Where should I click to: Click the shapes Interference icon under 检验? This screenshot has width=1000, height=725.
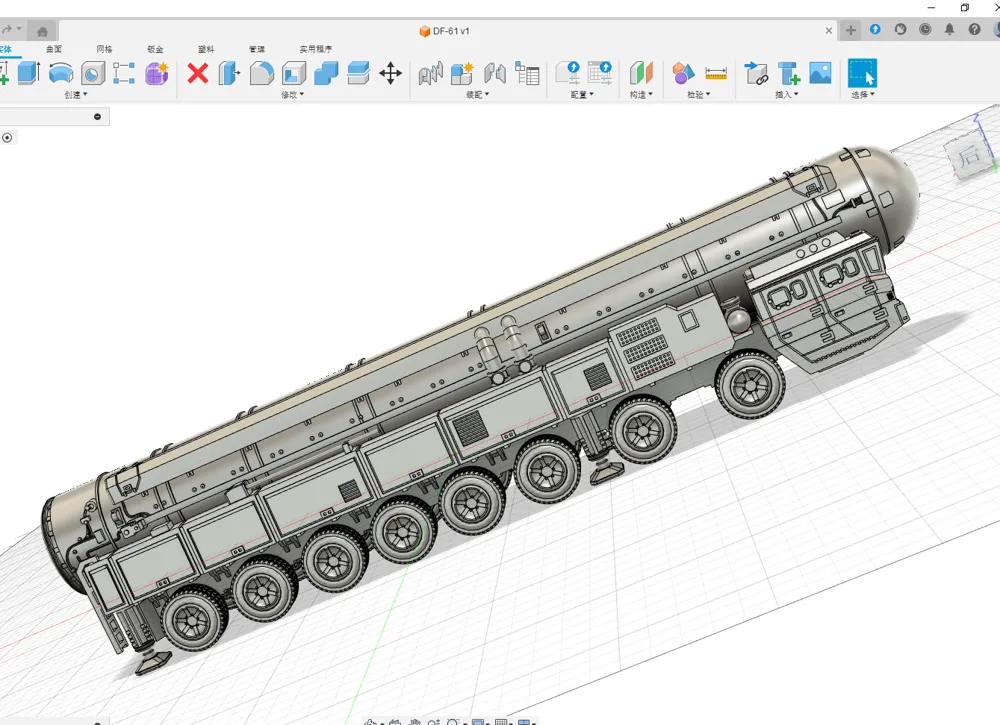coord(682,73)
